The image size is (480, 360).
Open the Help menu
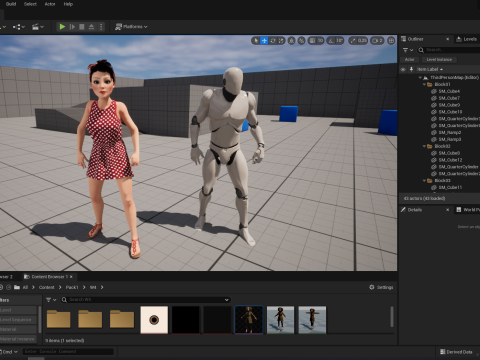[x=68, y=4]
